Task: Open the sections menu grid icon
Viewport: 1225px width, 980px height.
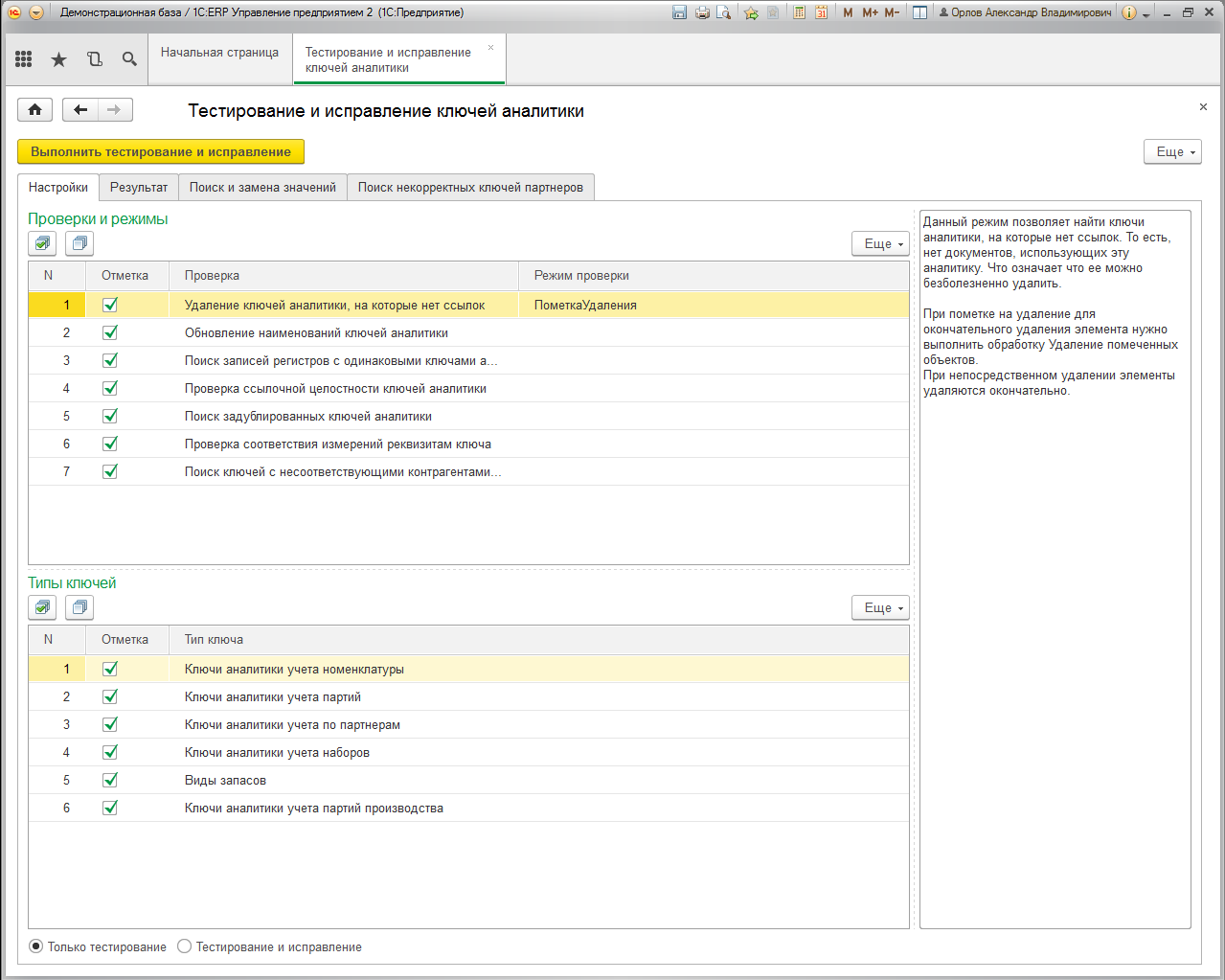Action: click(x=24, y=59)
